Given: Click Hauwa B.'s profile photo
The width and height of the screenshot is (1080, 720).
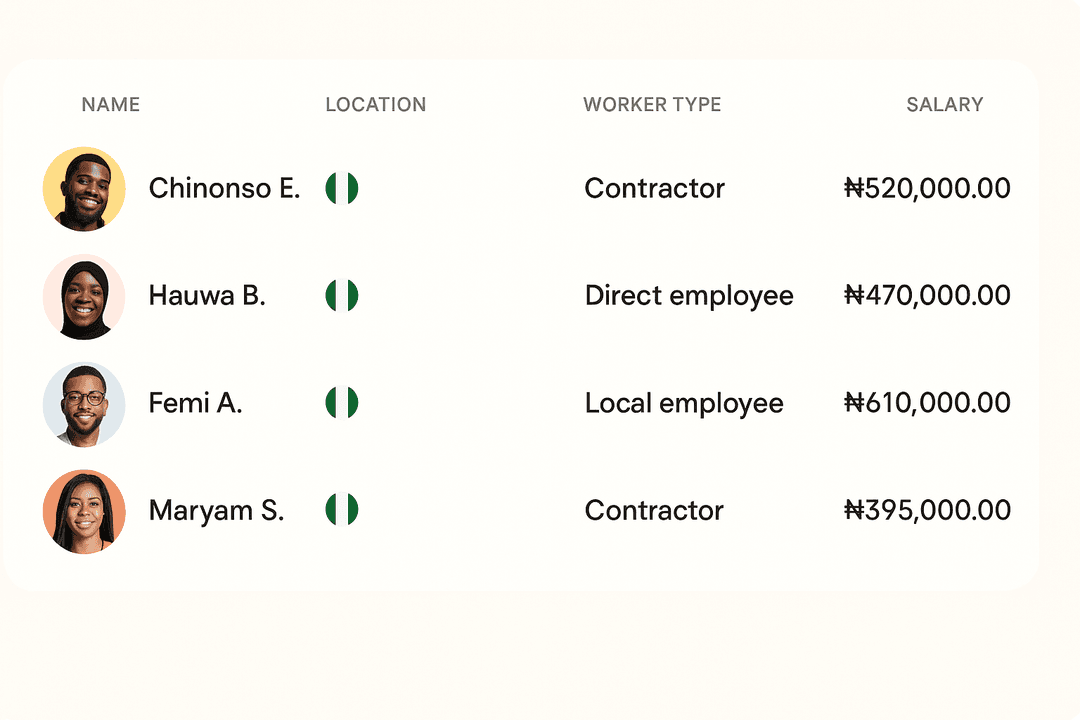Looking at the screenshot, I should click(84, 296).
